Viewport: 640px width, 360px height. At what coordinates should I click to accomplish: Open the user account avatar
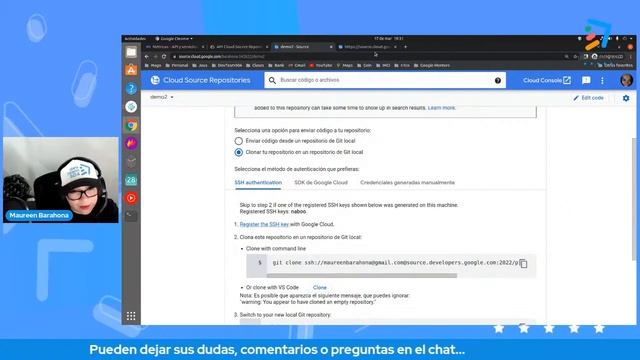coord(627,80)
